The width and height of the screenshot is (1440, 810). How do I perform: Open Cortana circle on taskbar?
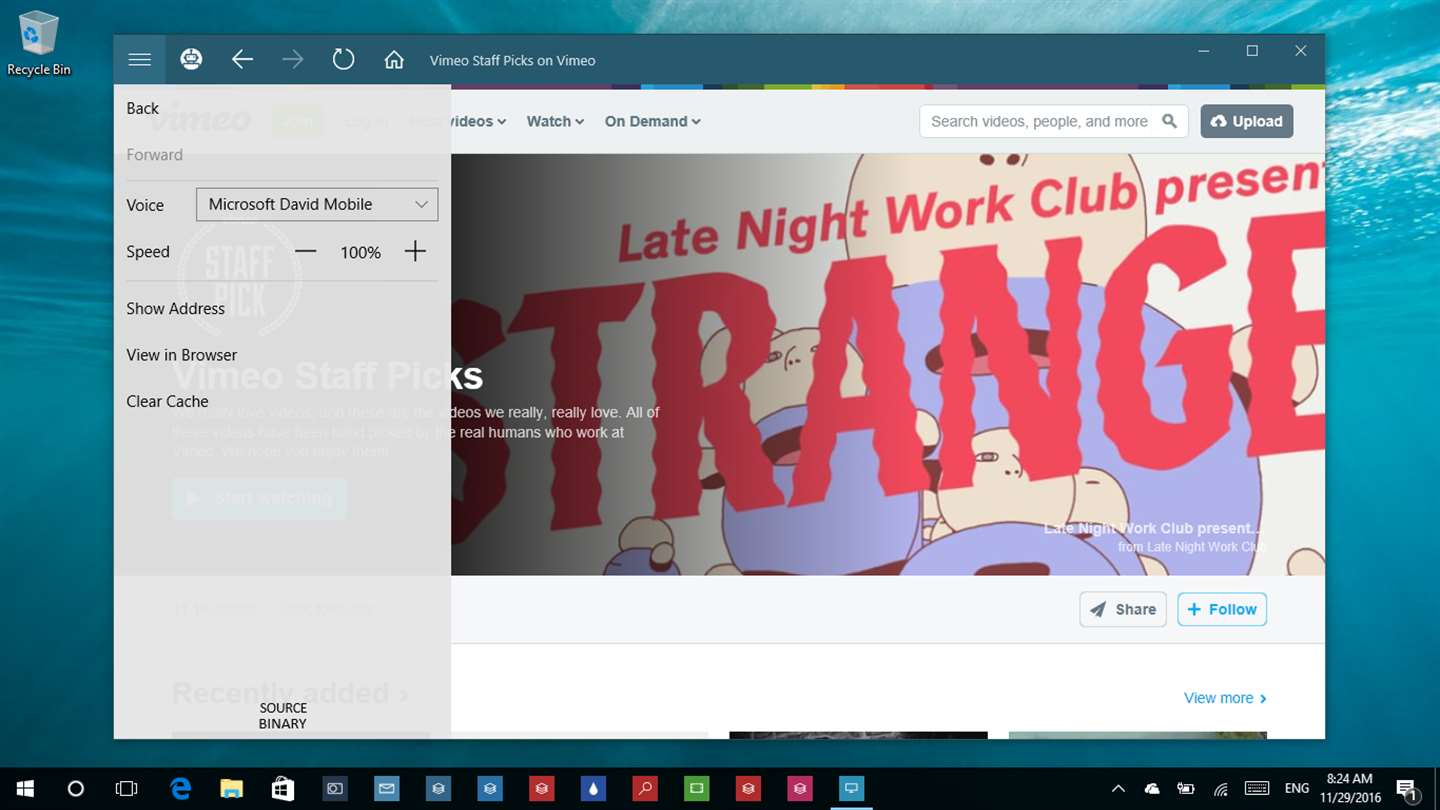[x=75, y=789]
